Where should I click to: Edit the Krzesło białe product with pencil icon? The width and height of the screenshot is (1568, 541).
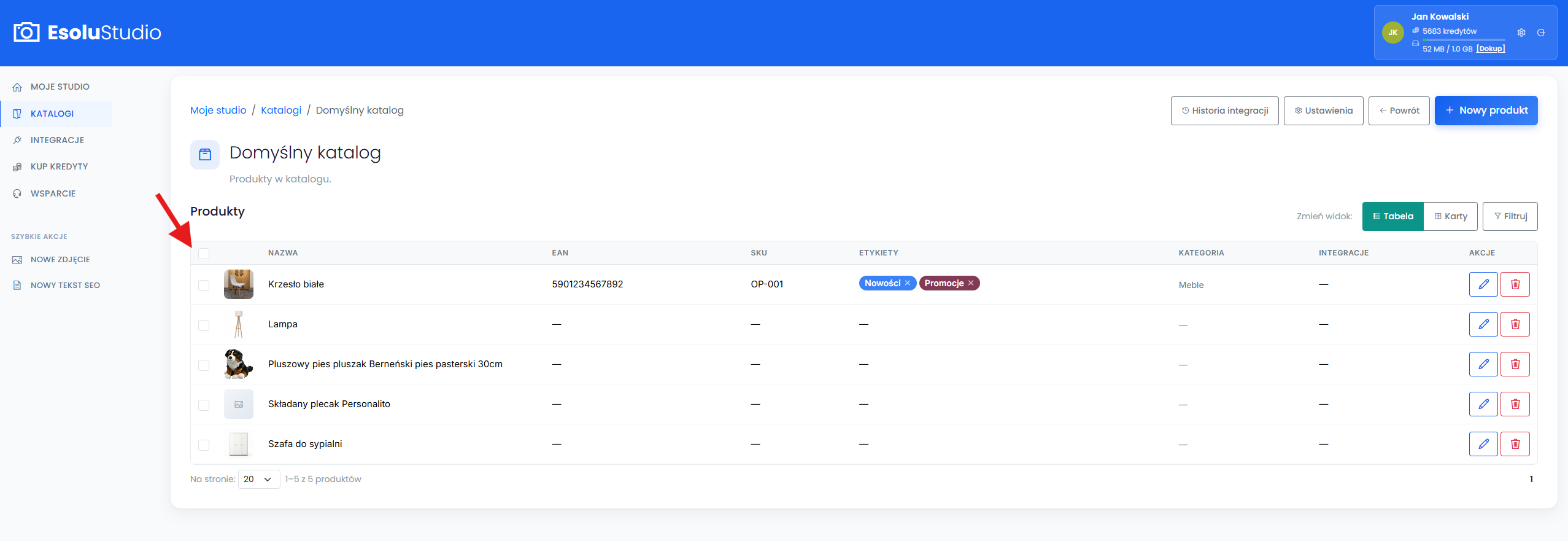1483,284
